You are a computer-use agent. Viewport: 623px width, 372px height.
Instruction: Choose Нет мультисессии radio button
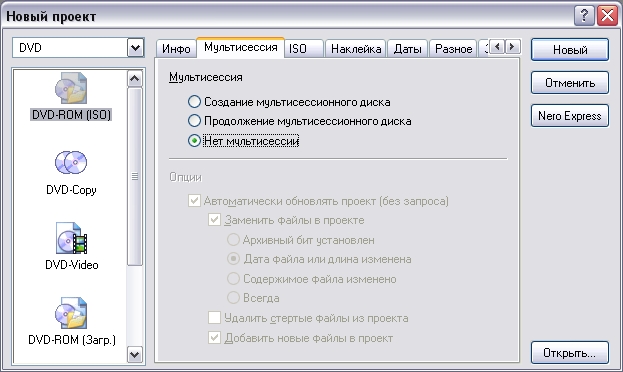(x=194, y=141)
